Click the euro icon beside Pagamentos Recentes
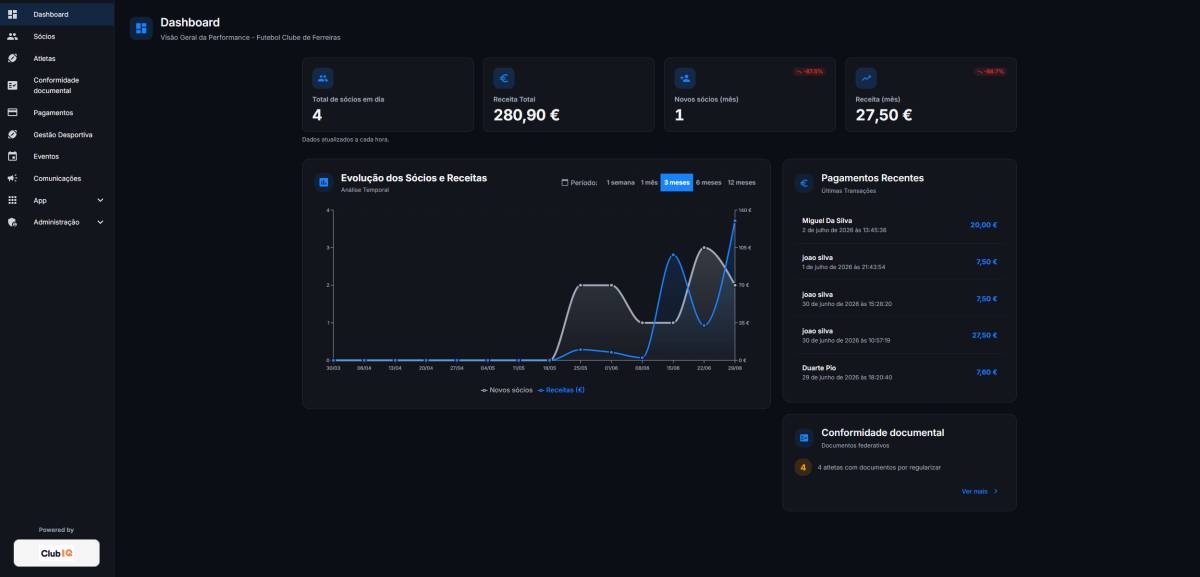 803,183
